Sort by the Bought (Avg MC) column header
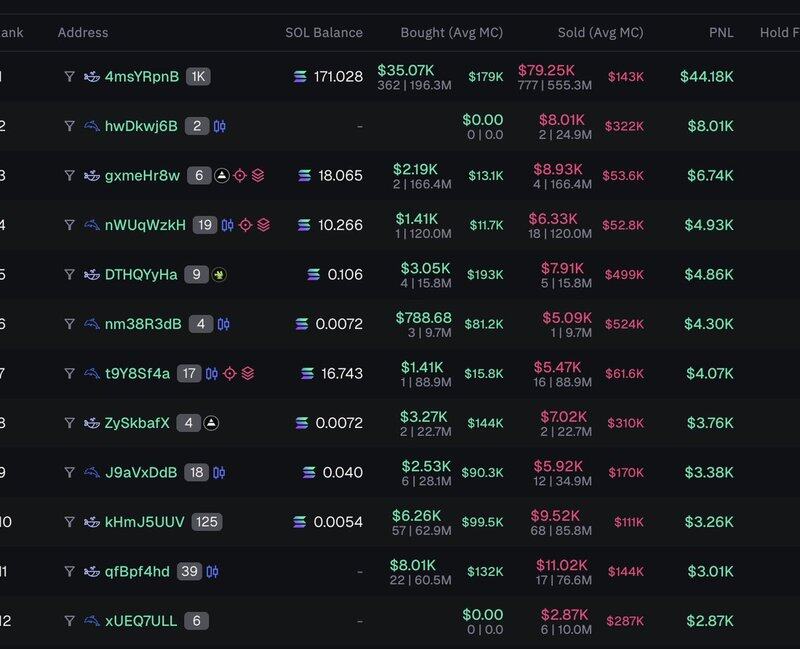Viewport: 800px width, 649px height. click(x=451, y=33)
